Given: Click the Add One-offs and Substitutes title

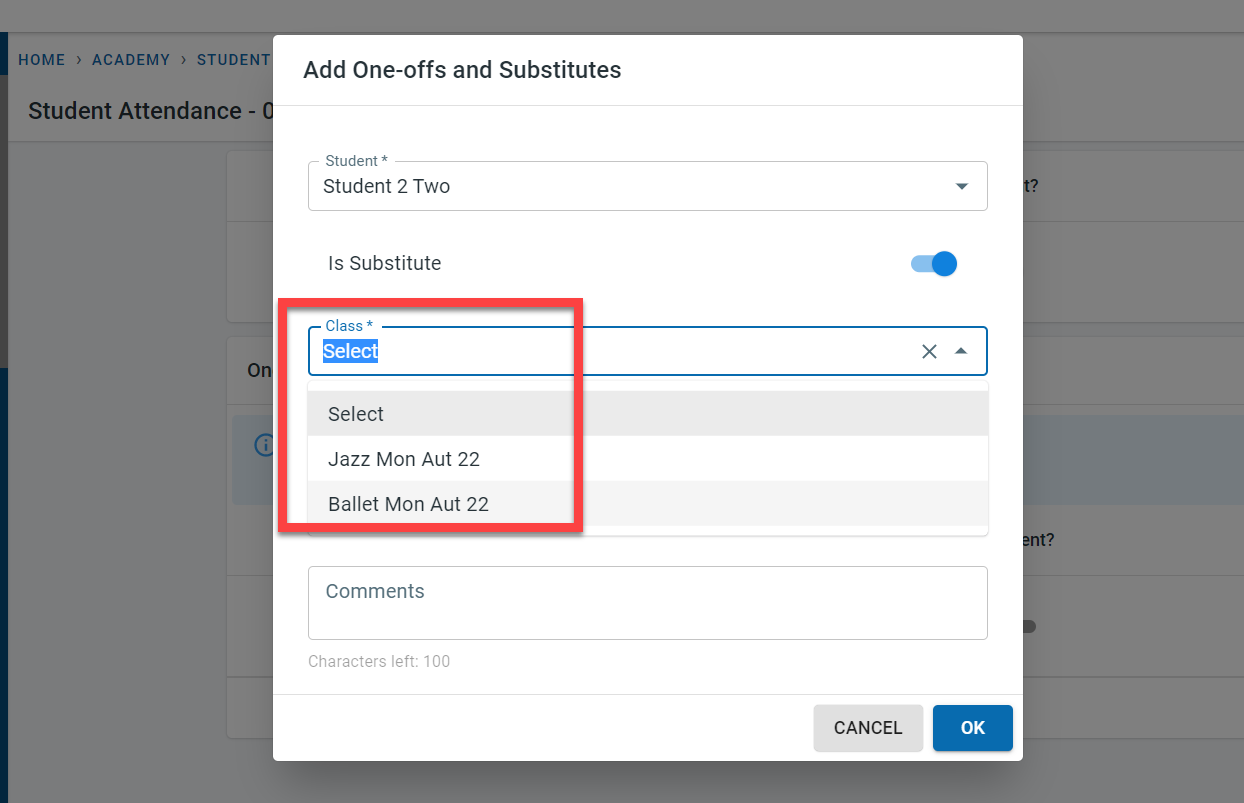Looking at the screenshot, I should tap(462, 70).
